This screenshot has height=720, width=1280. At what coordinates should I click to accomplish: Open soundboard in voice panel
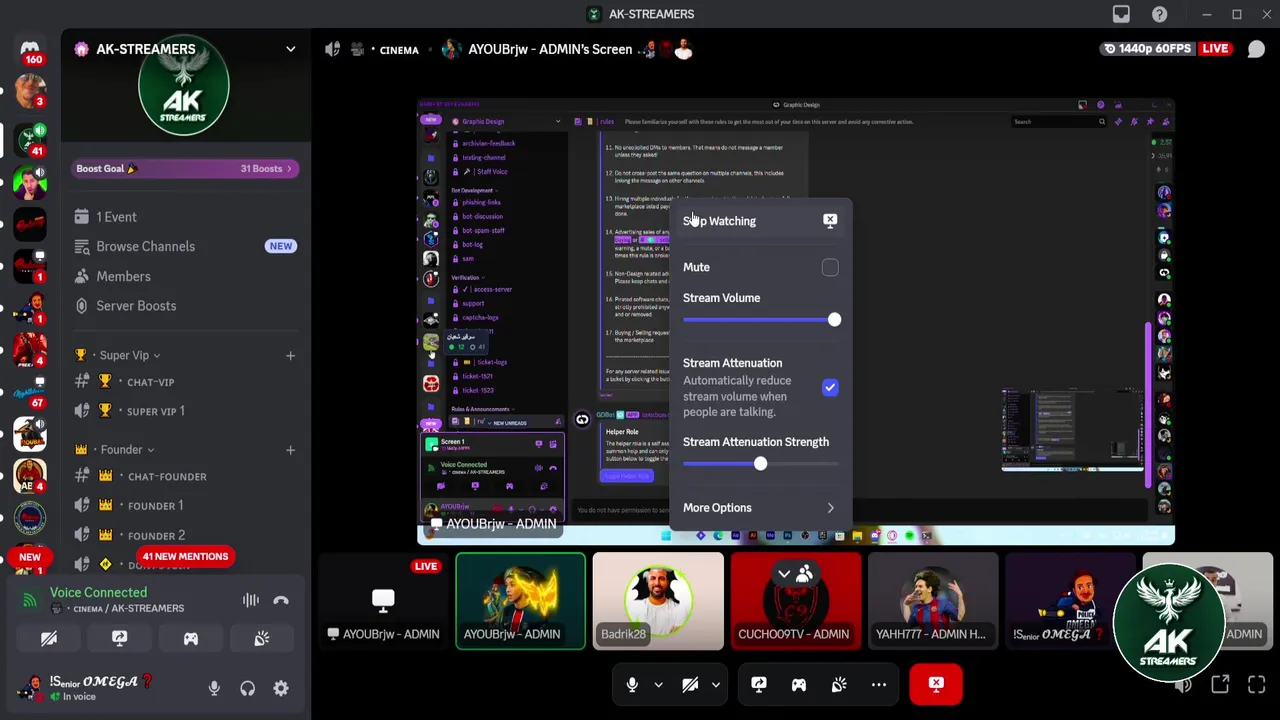[261, 638]
